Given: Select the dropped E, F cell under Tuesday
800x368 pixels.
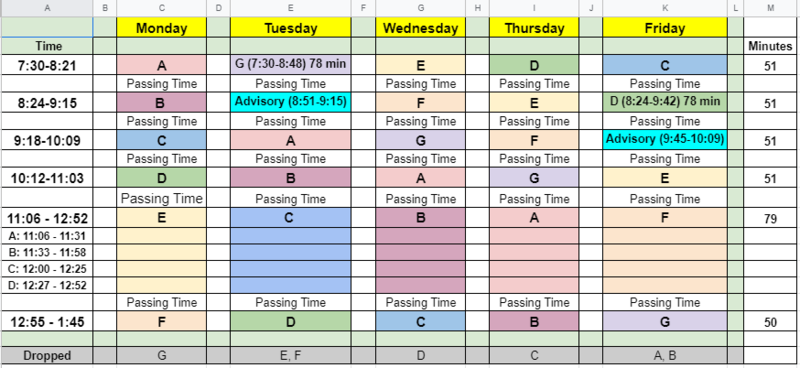Looking at the screenshot, I should (290, 355).
